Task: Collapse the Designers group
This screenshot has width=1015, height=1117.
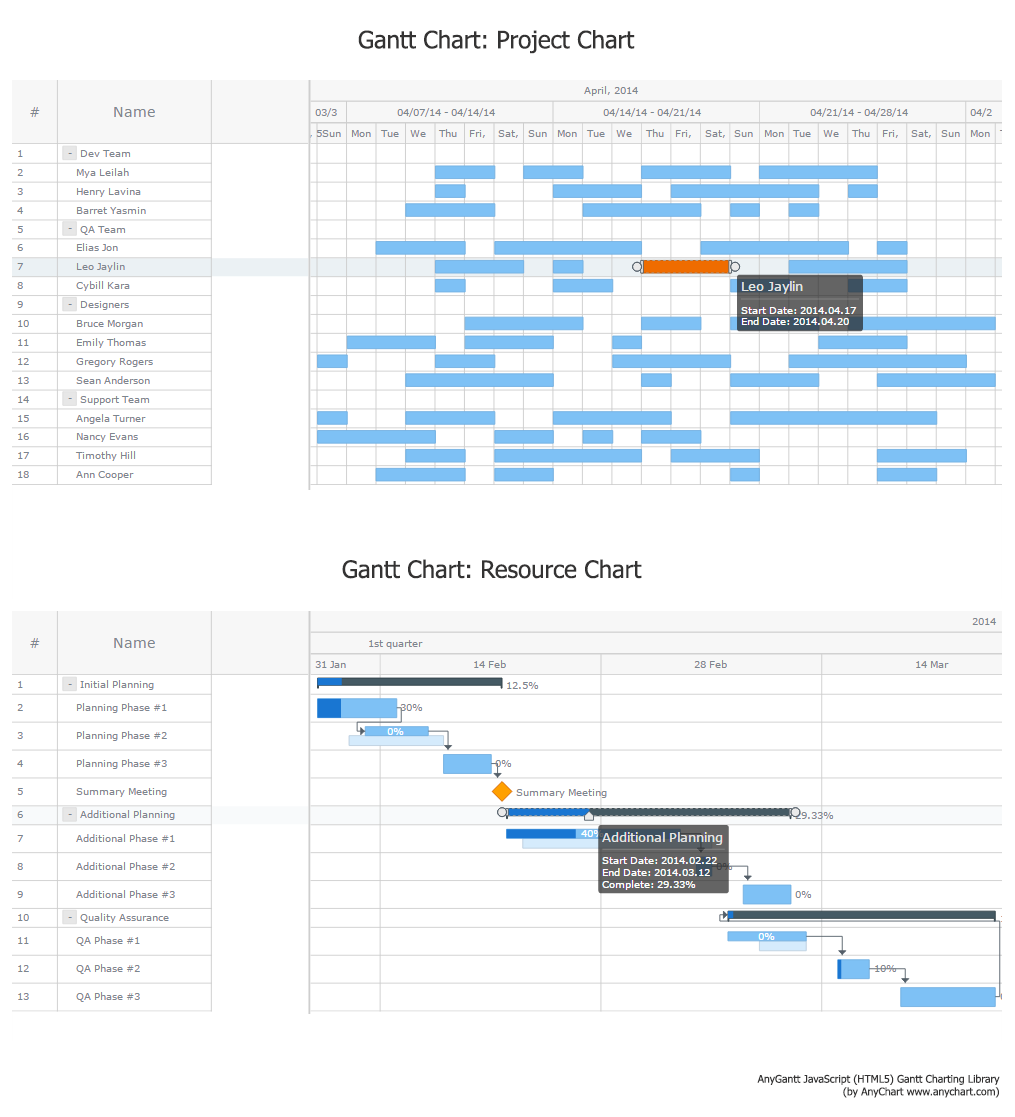Action: (x=69, y=304)
